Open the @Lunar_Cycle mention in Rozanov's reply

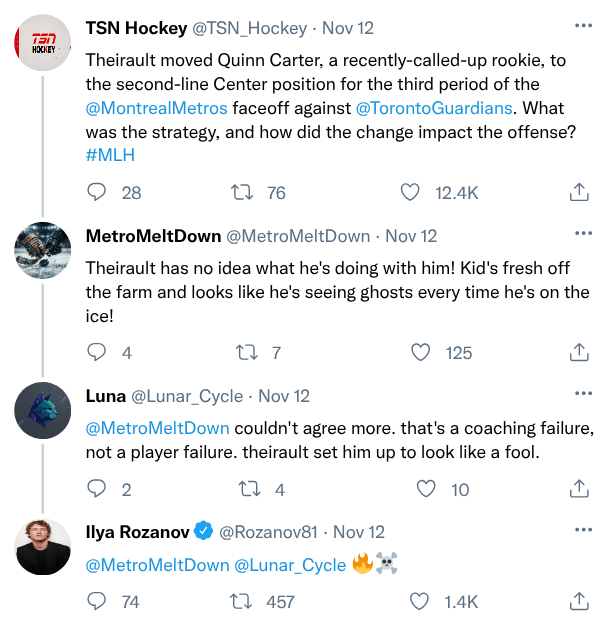pos(289,565)
